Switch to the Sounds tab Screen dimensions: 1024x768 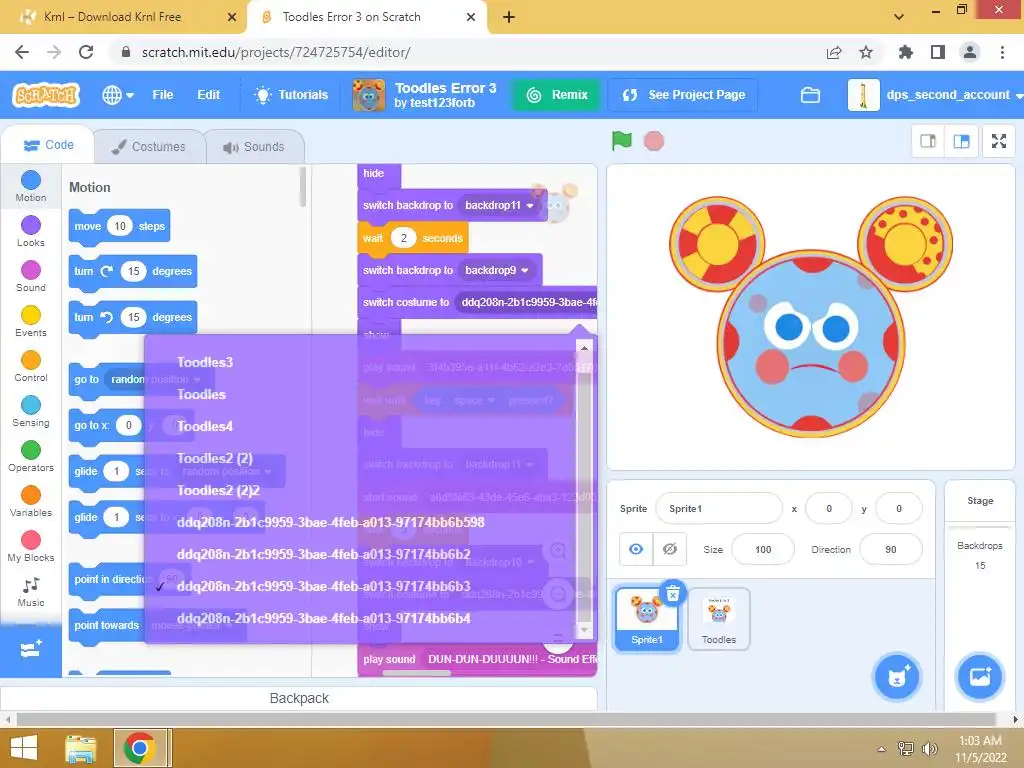[x=255, y=147]
